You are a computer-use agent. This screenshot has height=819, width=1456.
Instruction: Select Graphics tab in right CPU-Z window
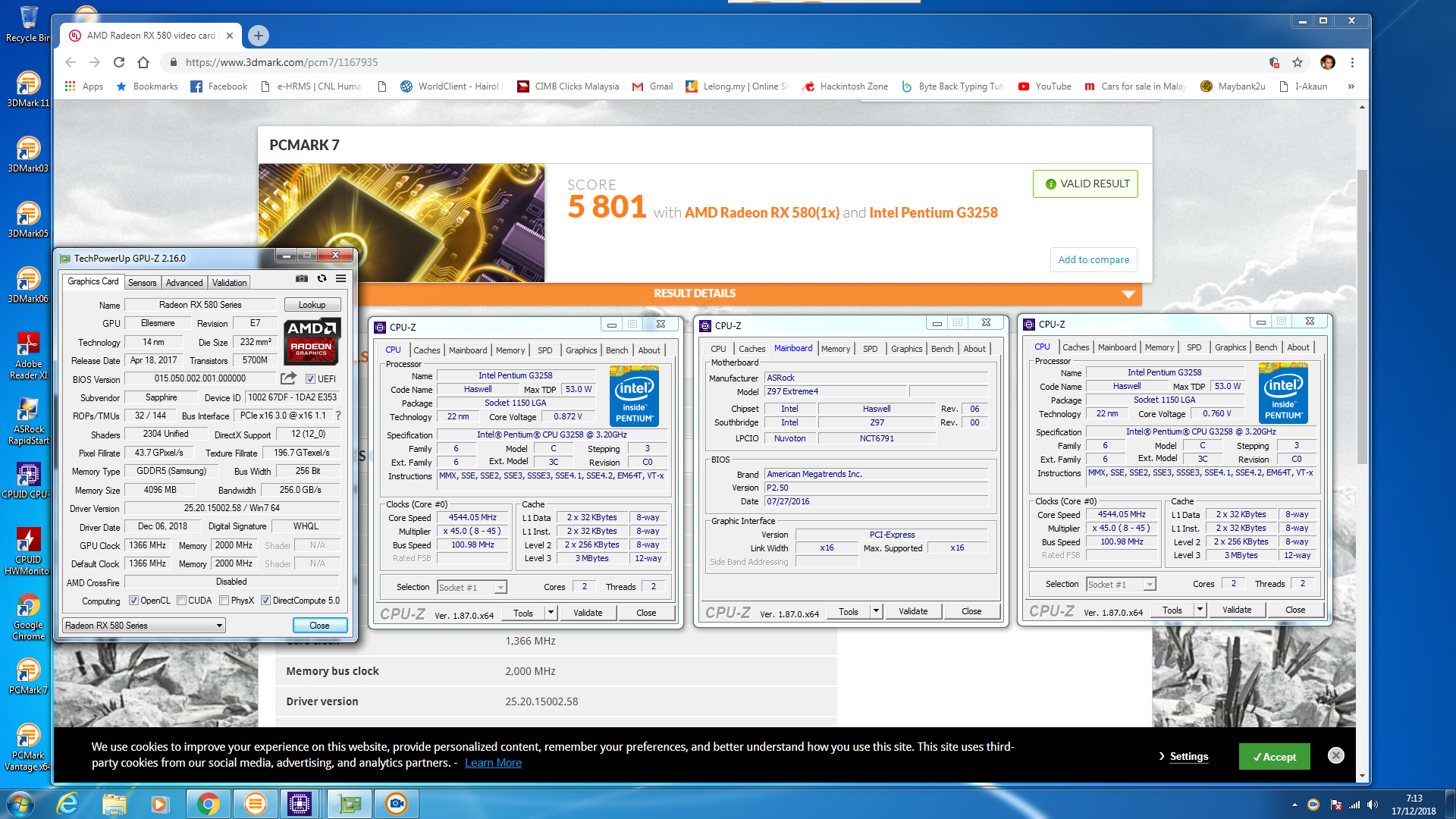(x=1230, y=347)
